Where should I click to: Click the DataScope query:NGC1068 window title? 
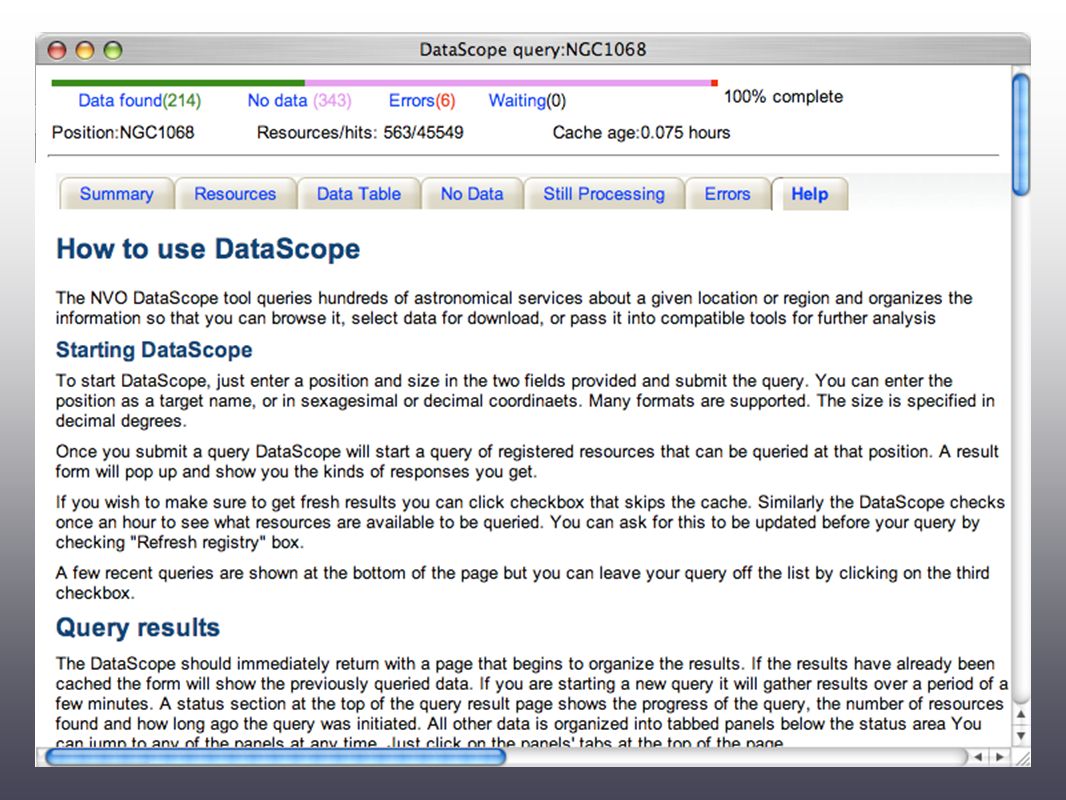(532, 50)
